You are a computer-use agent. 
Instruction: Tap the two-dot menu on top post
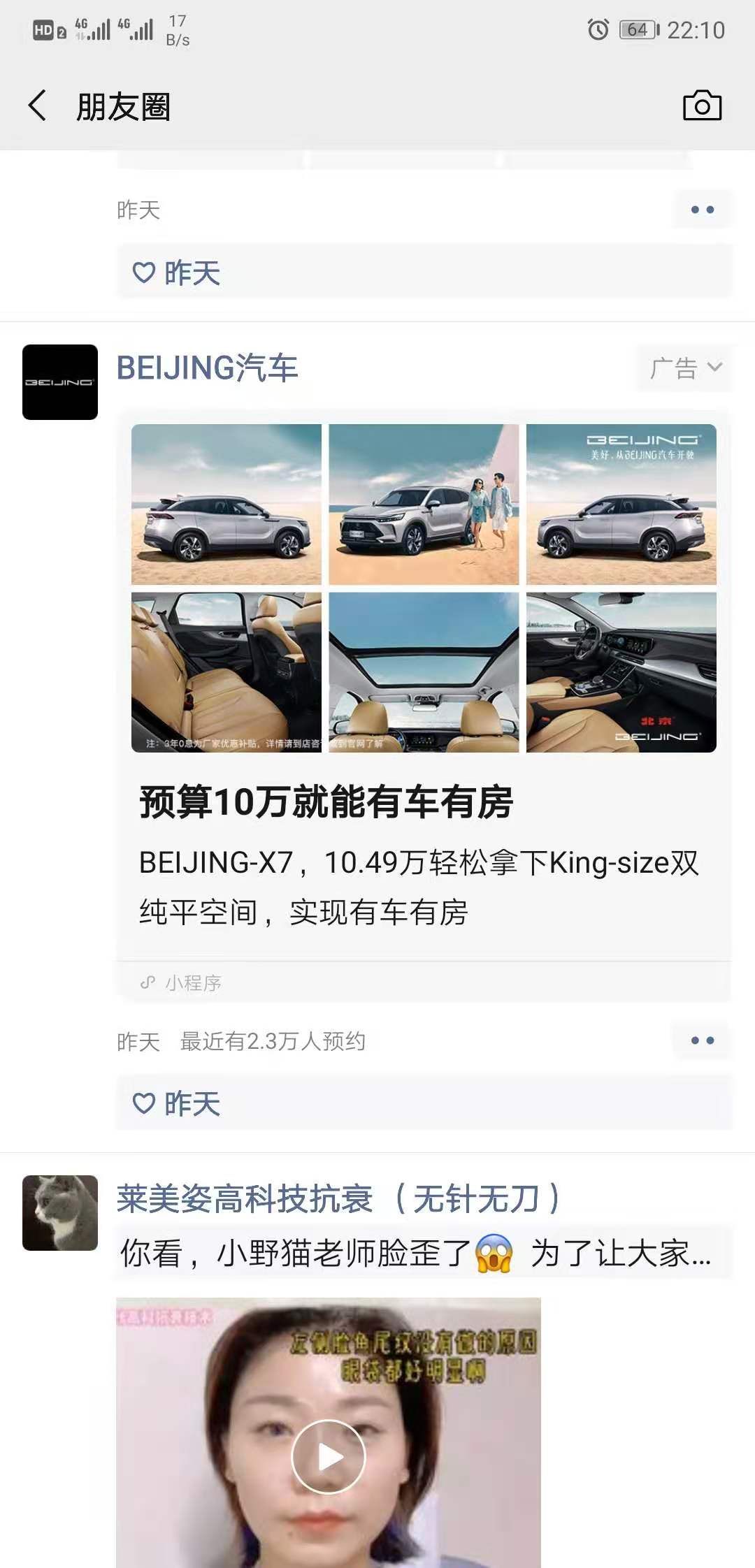click(x=703, y=210)
